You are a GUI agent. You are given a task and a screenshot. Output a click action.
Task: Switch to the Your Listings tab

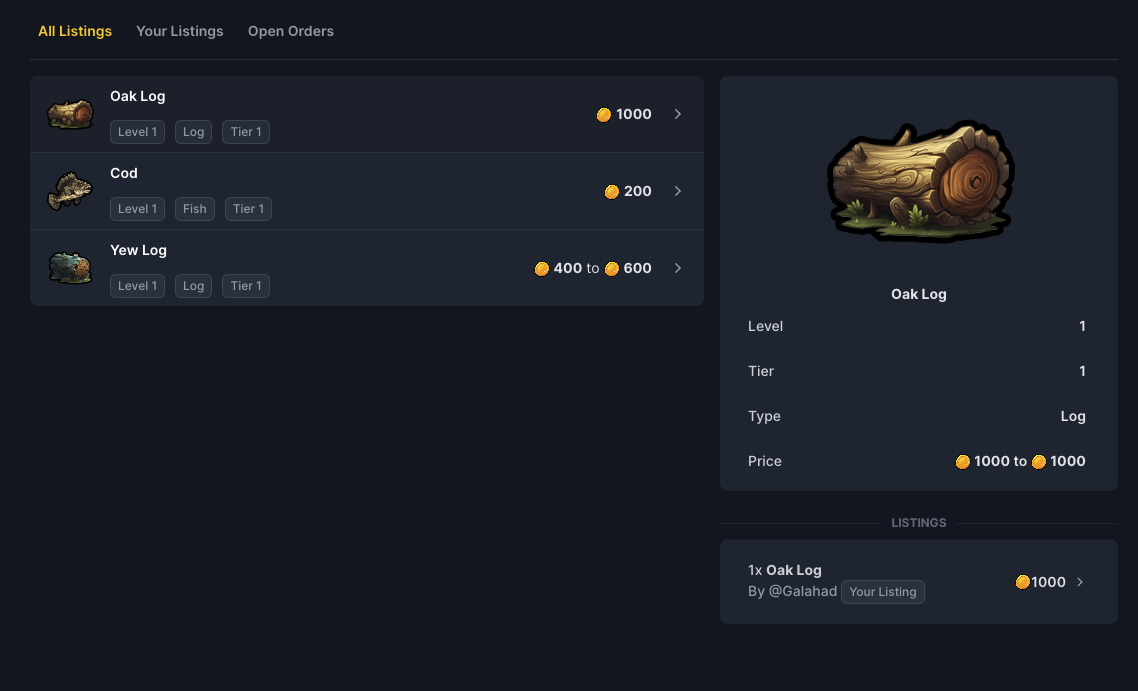(x=180, y=31)
